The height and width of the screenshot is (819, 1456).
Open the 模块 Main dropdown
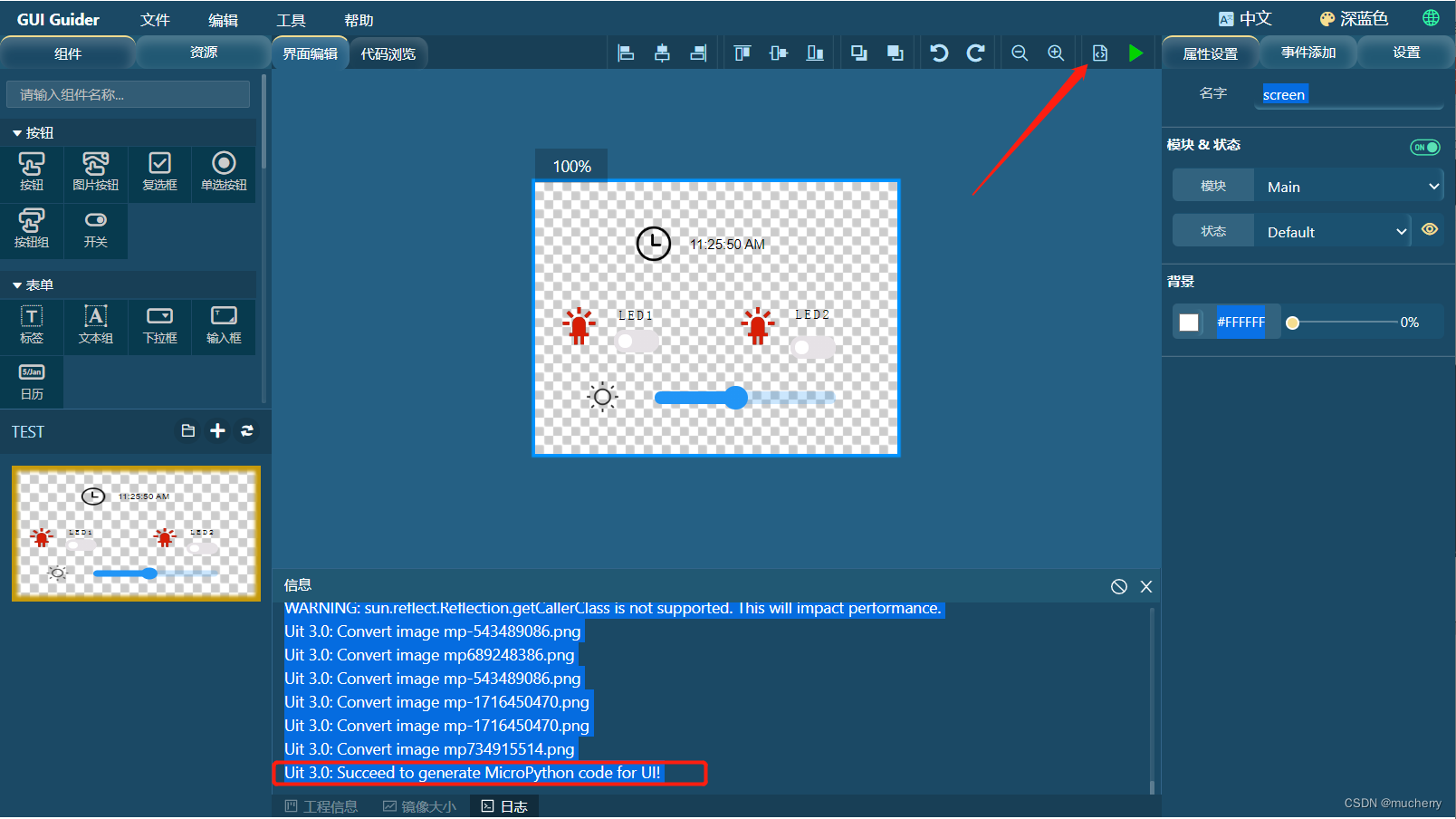tap(1348, 186)
